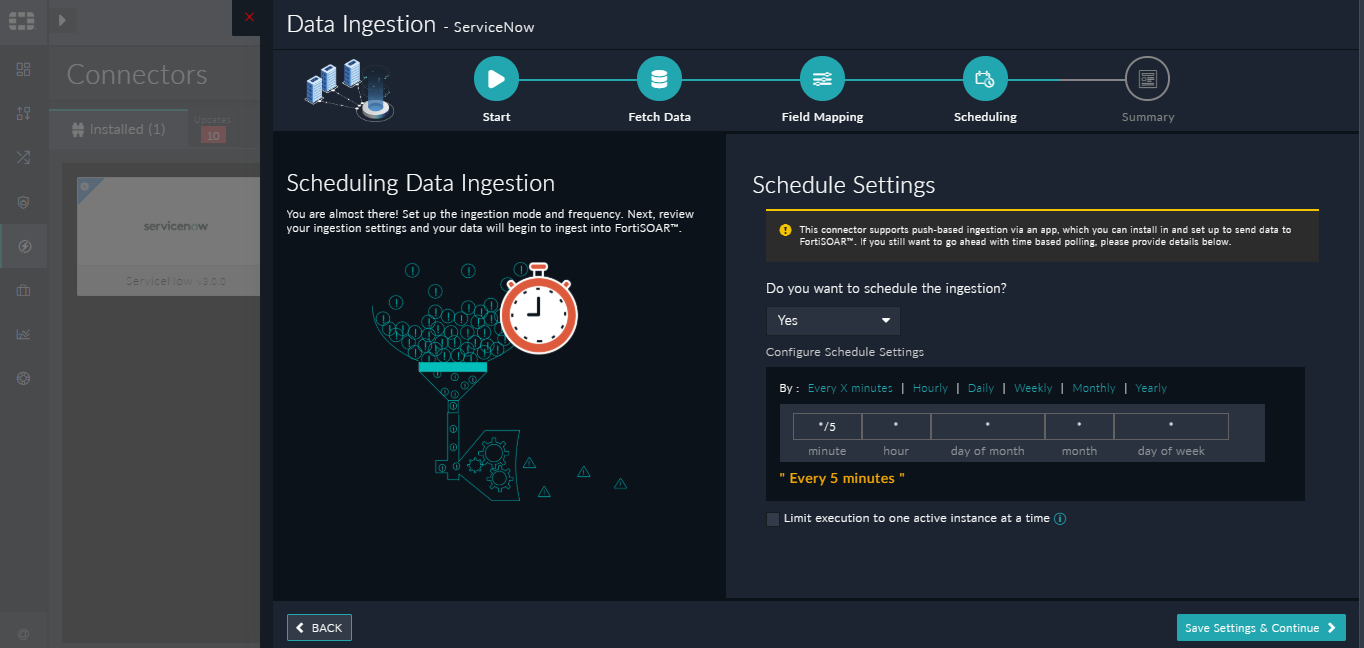Click the Start step label

tap(496, 117)
